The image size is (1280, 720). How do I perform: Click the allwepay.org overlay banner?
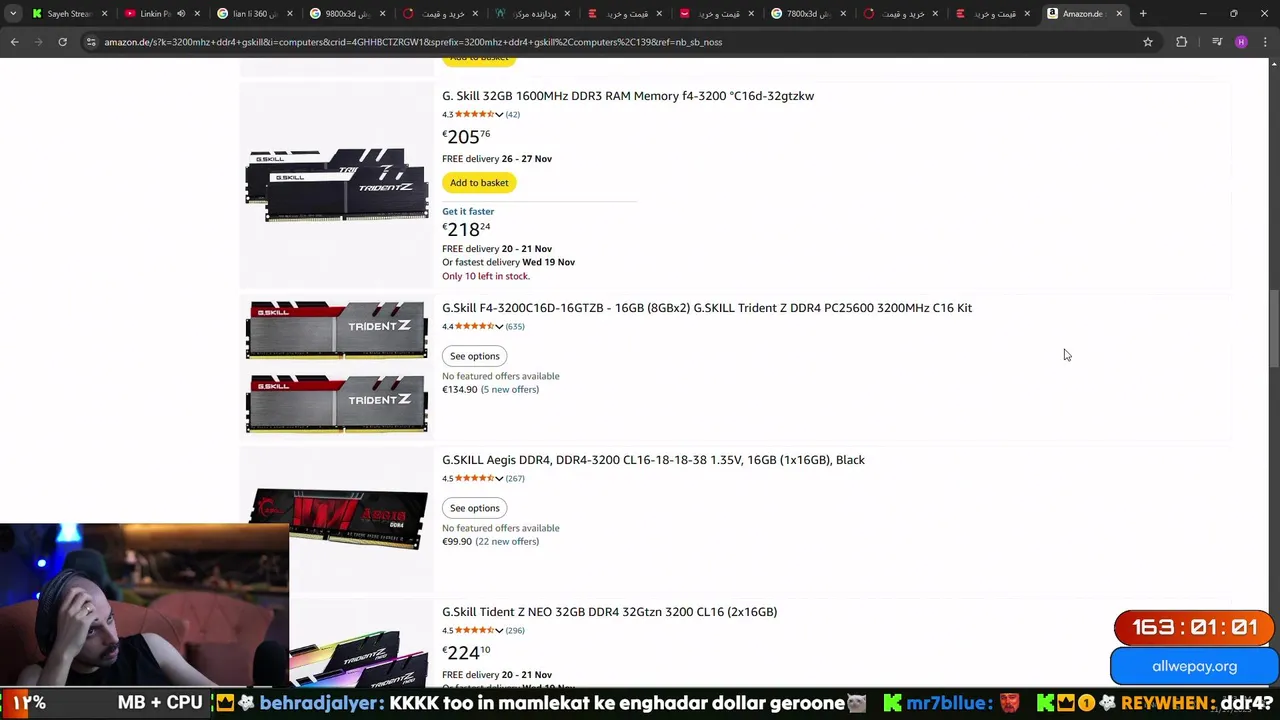[1194, 666]
